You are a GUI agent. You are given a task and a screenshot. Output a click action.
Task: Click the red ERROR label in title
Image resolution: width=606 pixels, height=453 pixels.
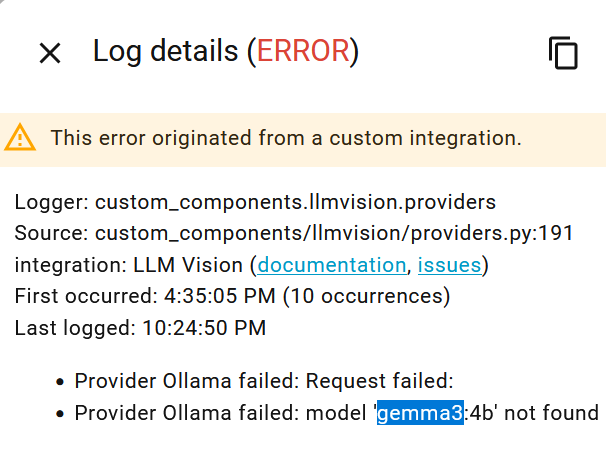pos(304,51)
